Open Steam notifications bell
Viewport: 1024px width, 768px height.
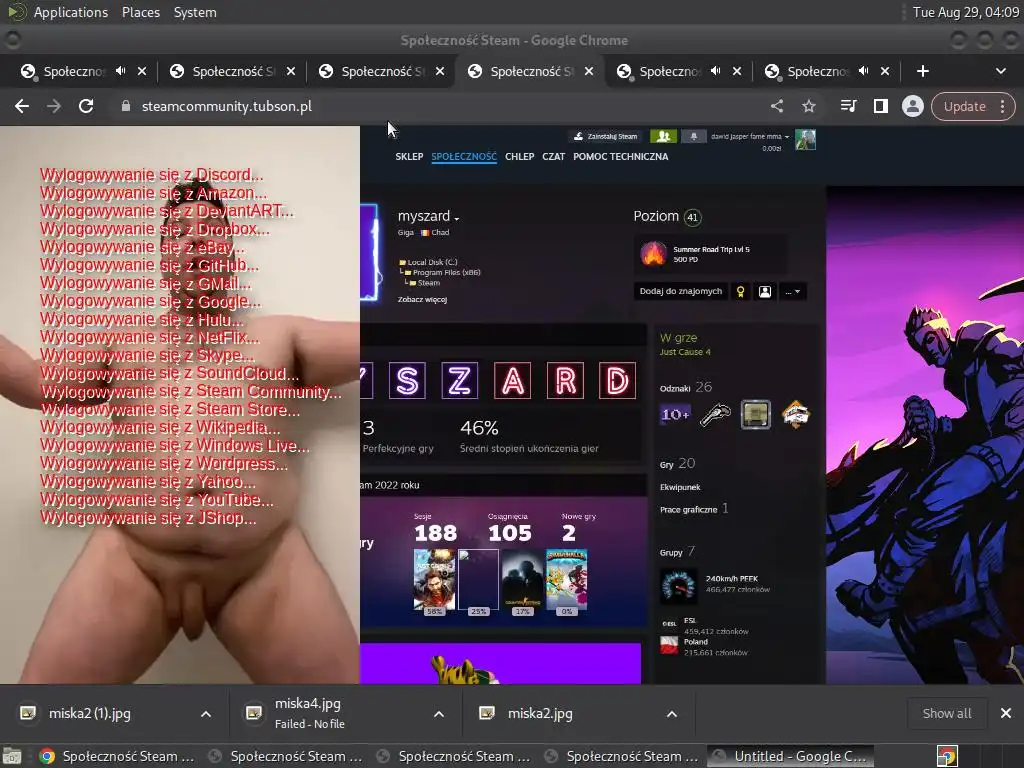click(x=694, y=136)
